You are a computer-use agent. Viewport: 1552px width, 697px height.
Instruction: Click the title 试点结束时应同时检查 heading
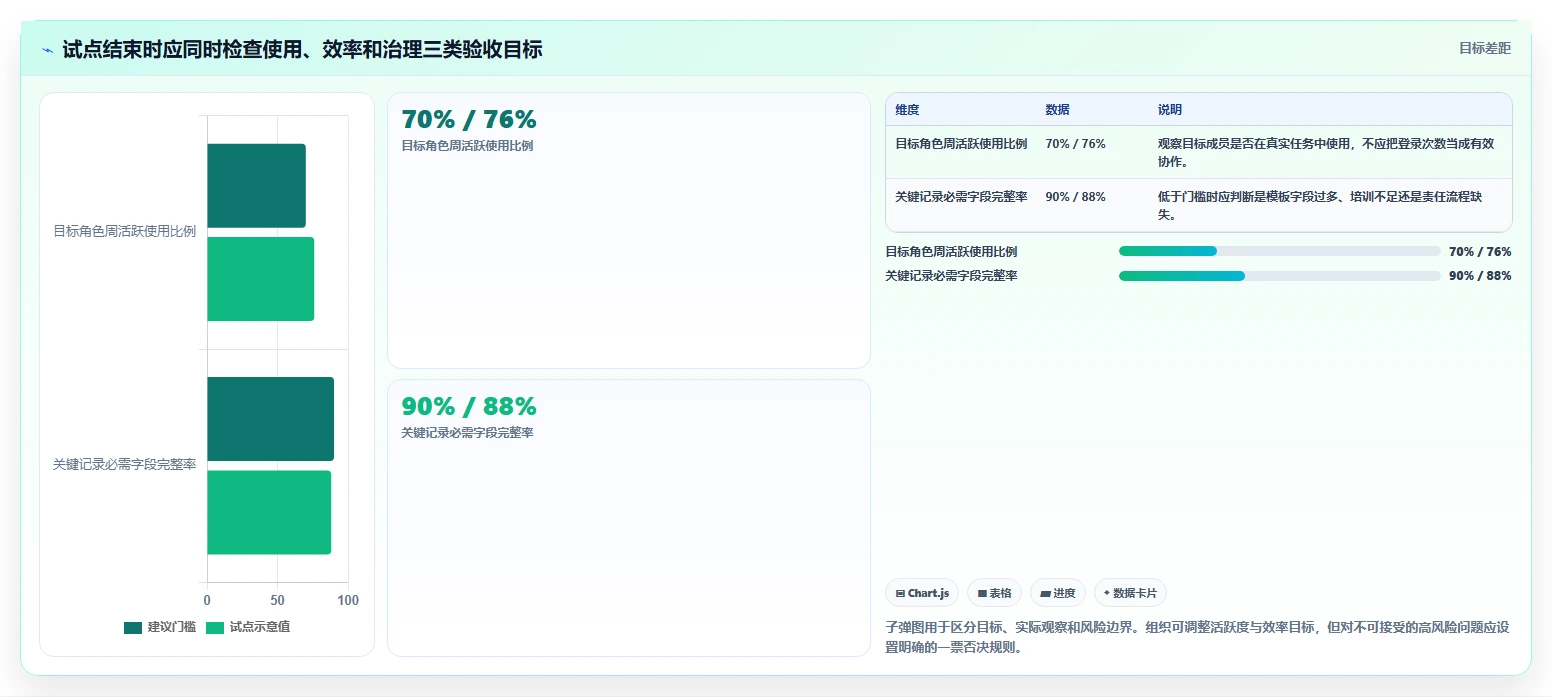point(302,50)
